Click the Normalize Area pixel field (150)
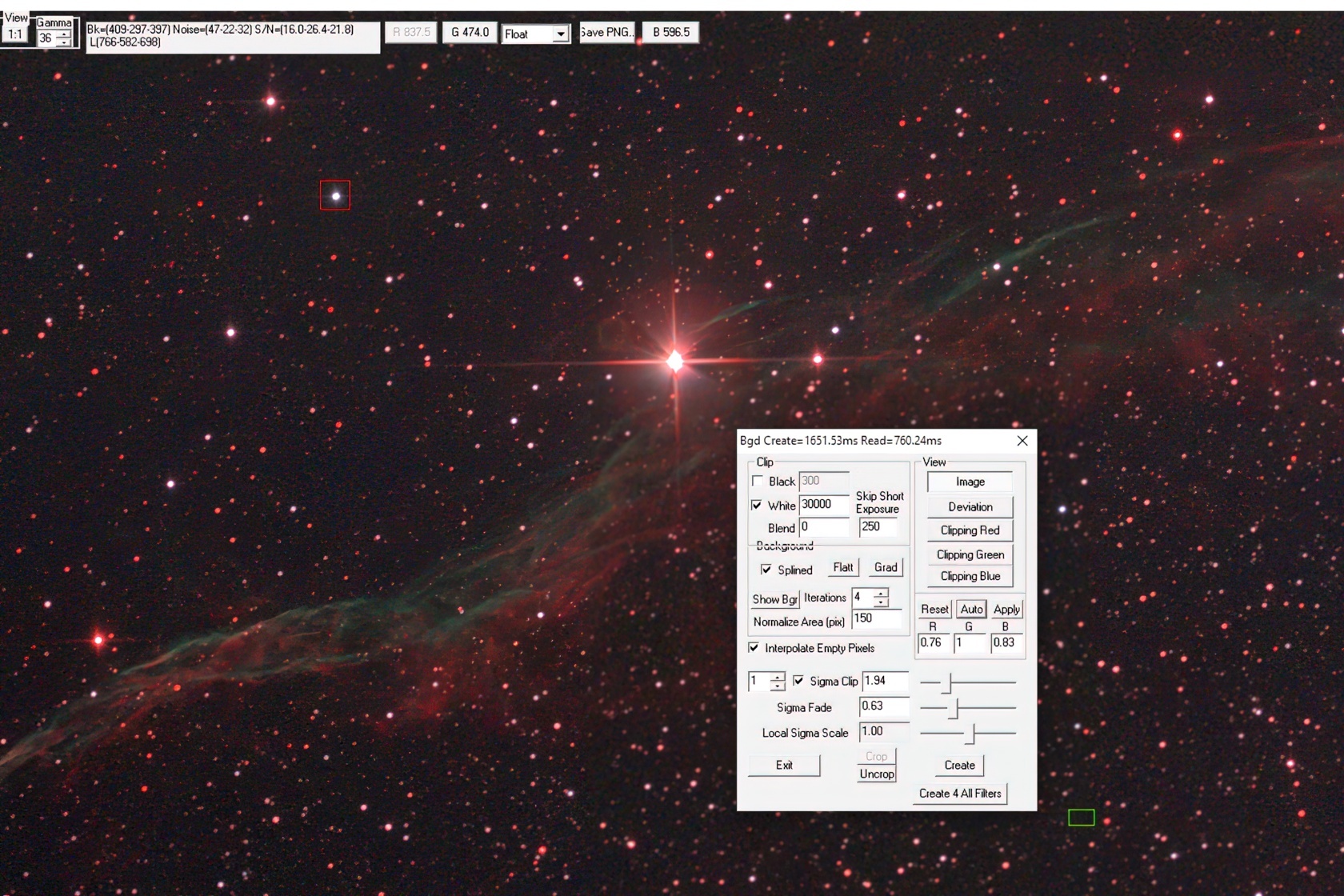Image resolution: width=1344 pixels, height=896 pixels. (x=877, y=618)
